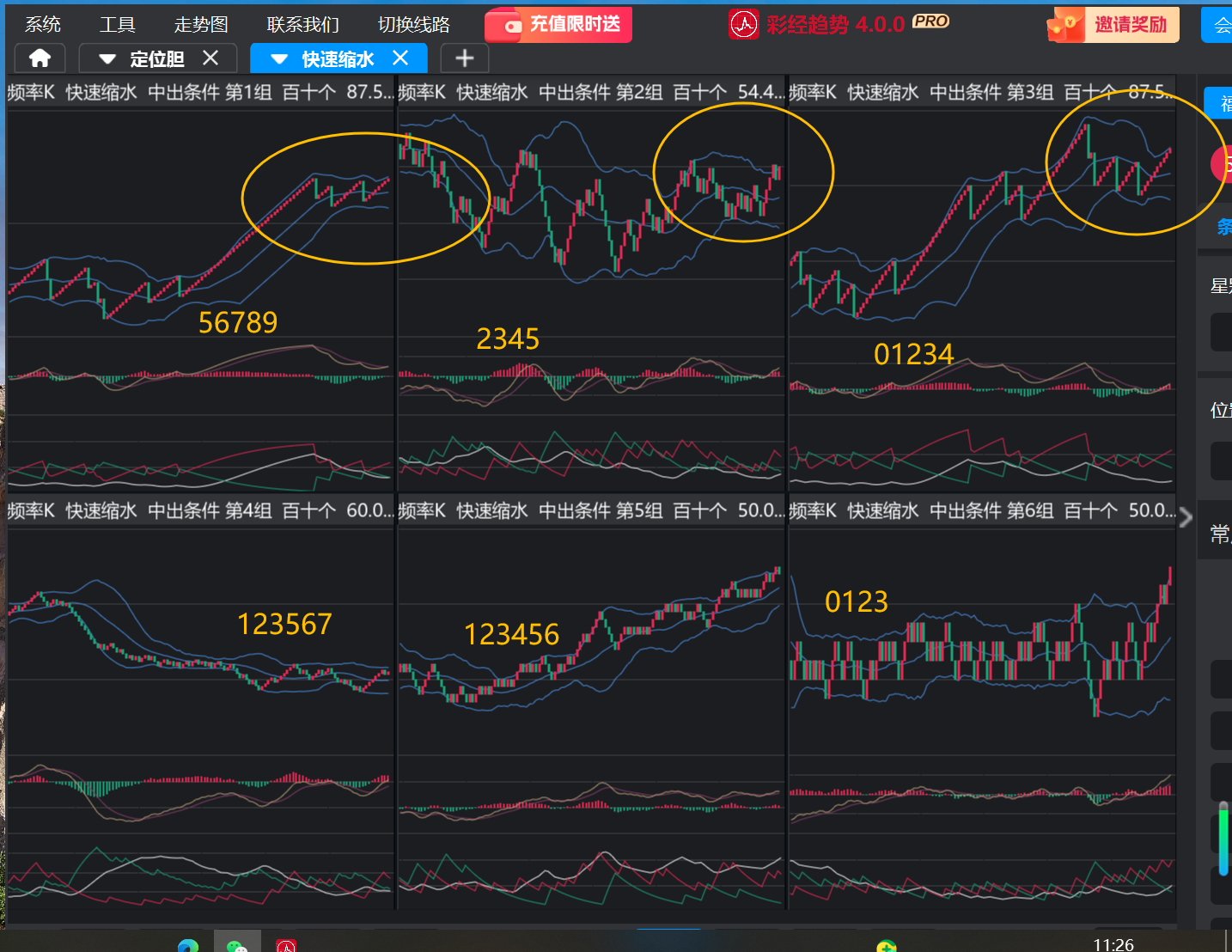Screen dimensions: 1232x952
Task: Click the red app icon in taskbar
Action: 286,944
